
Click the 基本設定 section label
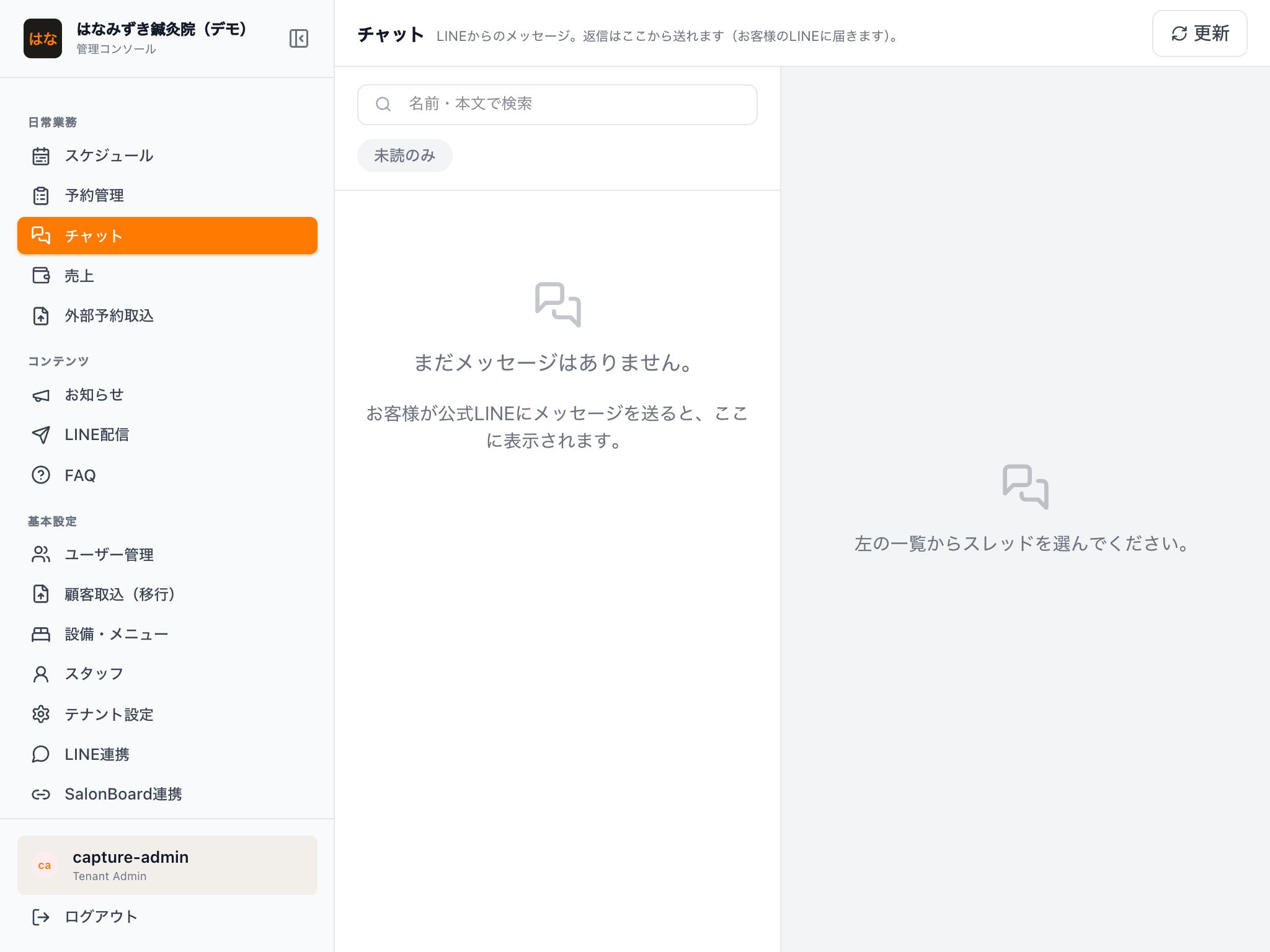53,521
